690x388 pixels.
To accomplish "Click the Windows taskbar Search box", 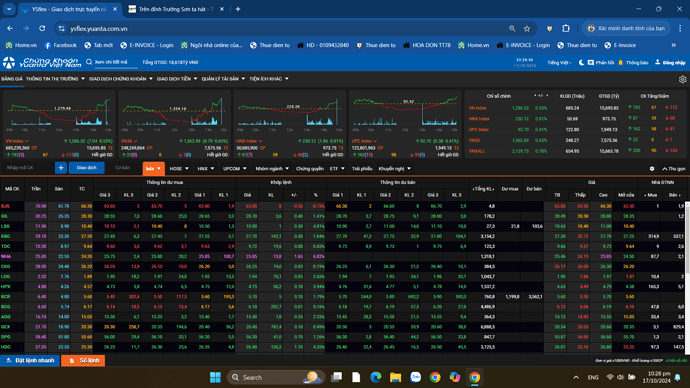I will [275, 377].
